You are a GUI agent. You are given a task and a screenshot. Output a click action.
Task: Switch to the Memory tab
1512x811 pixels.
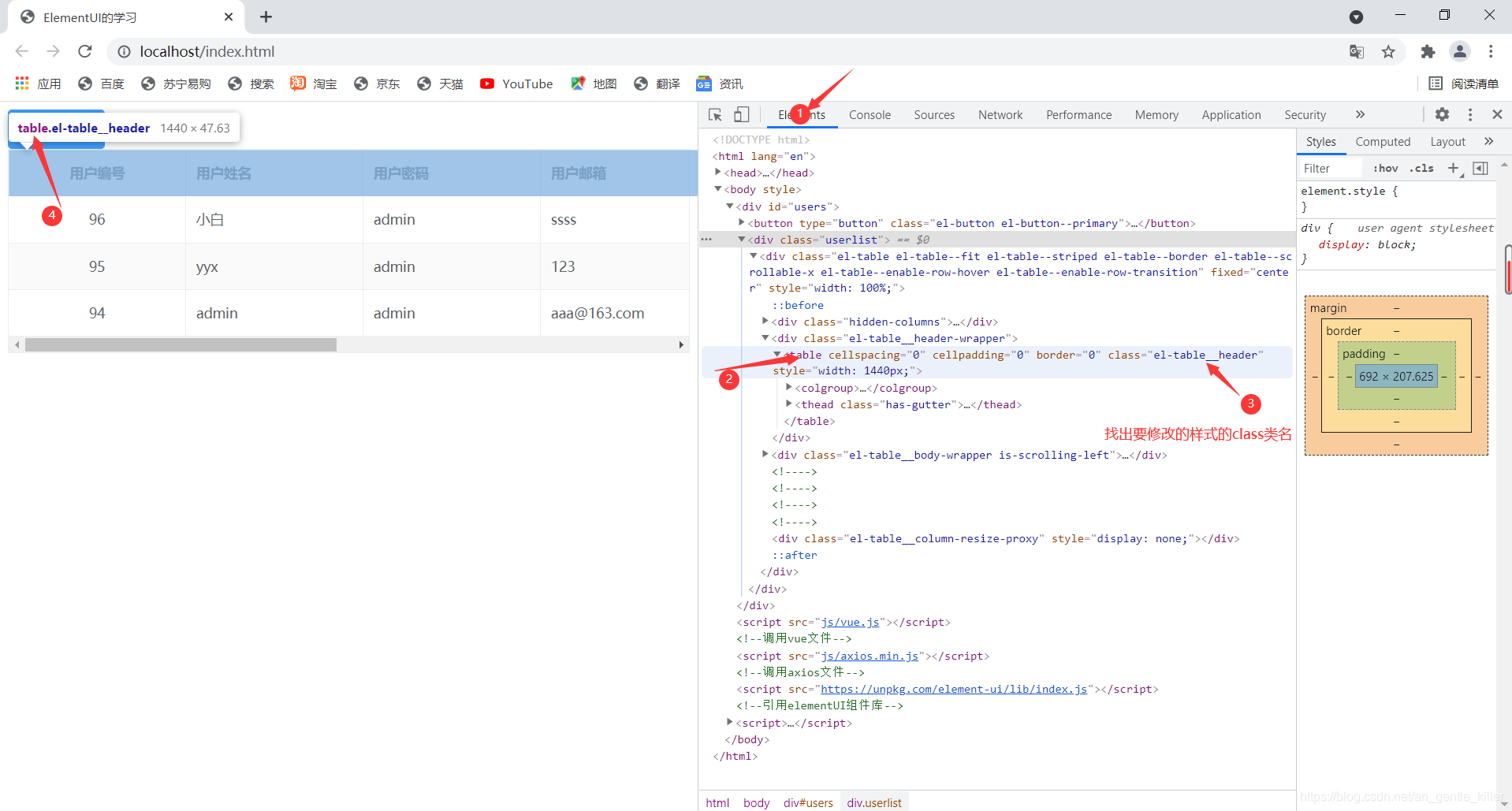click(x=1156, y=115)
